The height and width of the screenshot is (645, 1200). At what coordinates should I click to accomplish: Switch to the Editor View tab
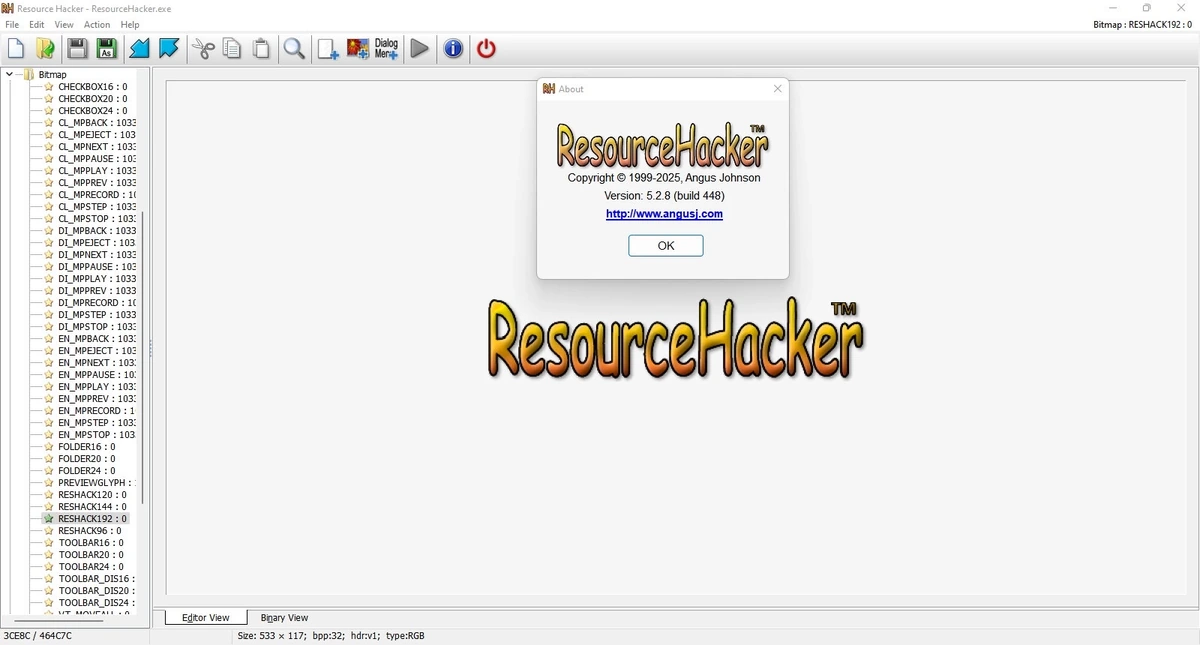[206, 618]
